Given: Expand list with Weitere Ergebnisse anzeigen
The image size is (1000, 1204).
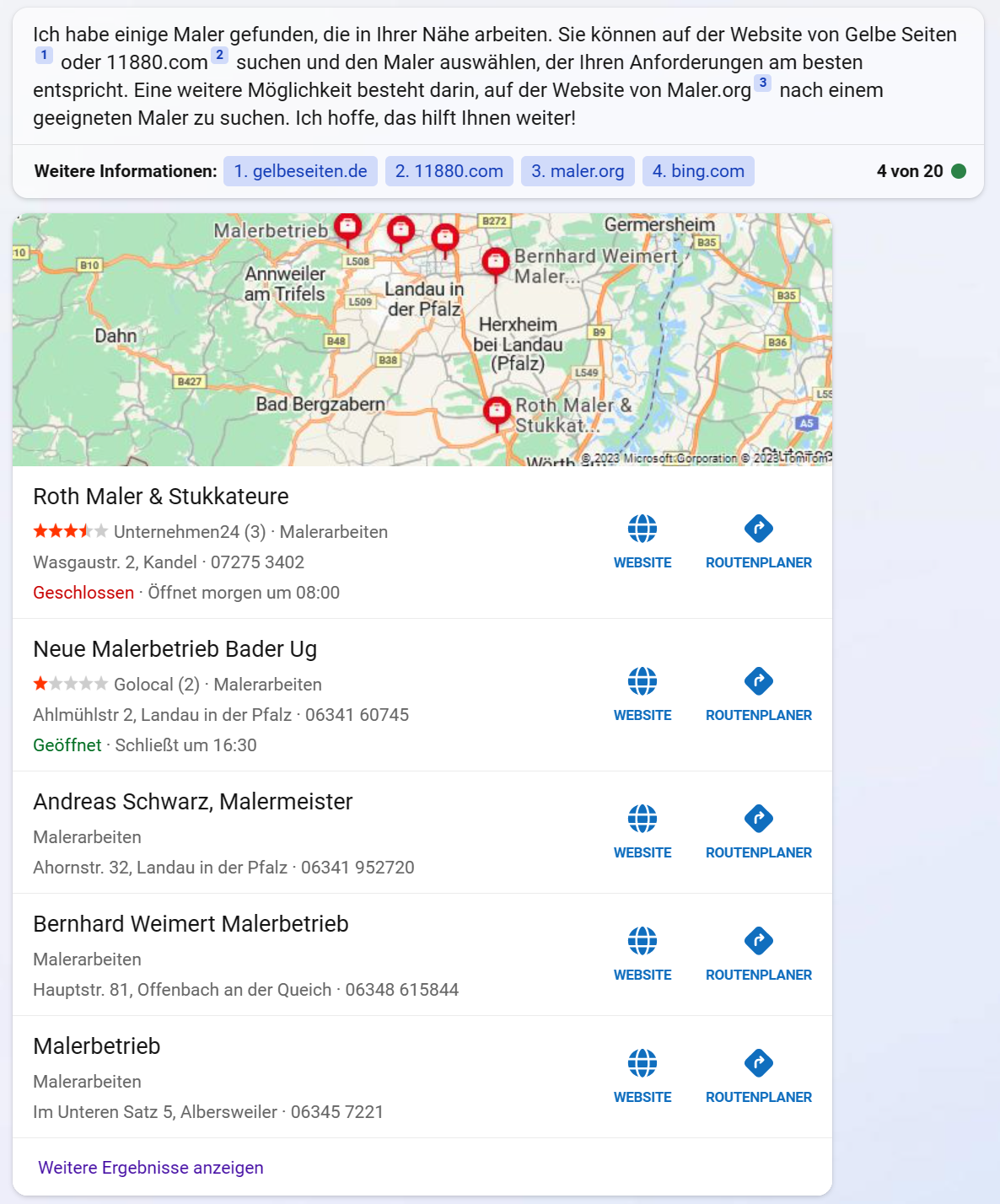Looking at the screenshot, I should 151,1168.
